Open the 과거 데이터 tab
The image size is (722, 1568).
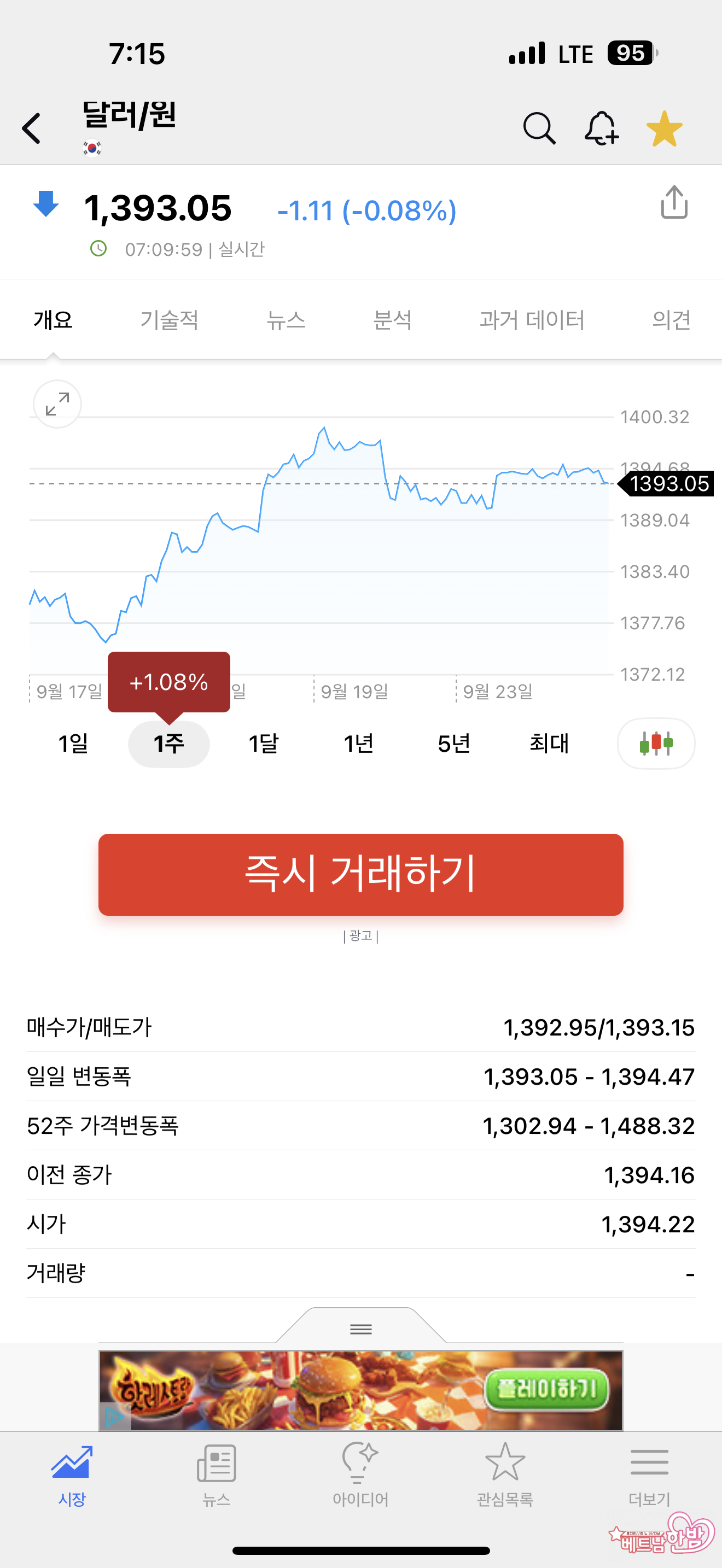(x=532, y=320)
